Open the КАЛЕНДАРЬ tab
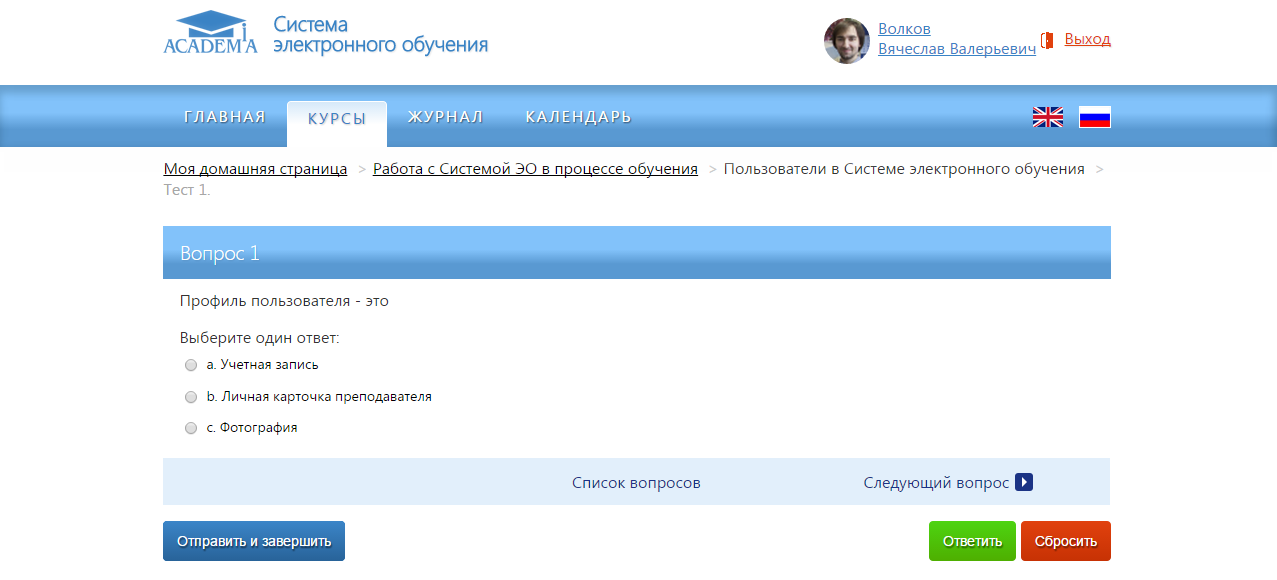Viewport: 1277px width, 580px height. click(x=578, y=117)
